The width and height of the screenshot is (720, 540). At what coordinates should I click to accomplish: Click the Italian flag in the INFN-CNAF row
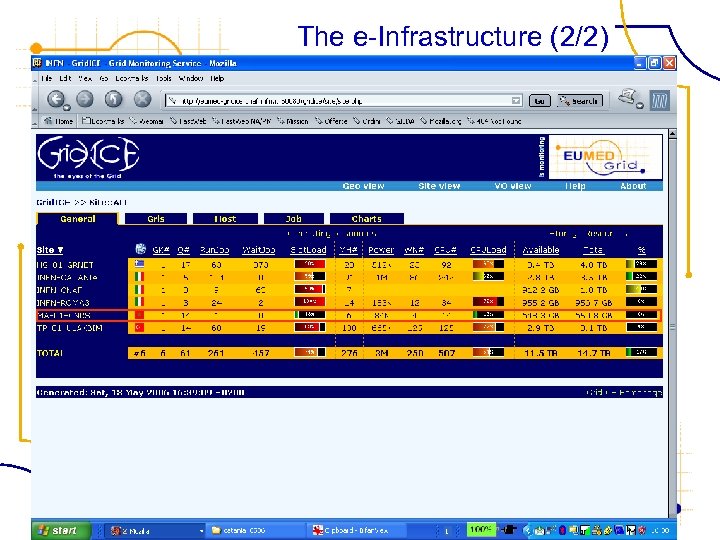[139, 290]
